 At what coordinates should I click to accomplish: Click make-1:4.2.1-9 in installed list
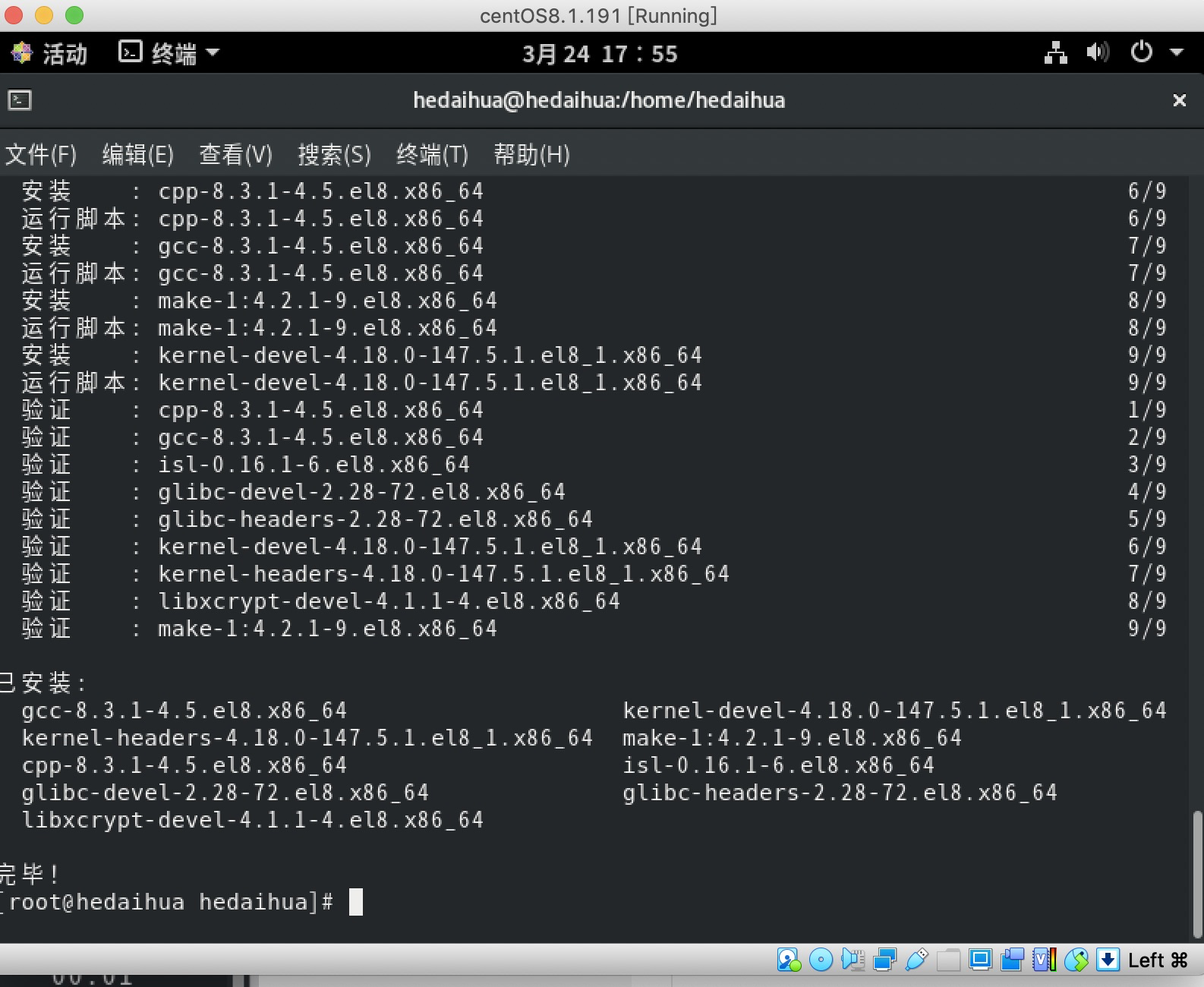(x=792, y=738)
